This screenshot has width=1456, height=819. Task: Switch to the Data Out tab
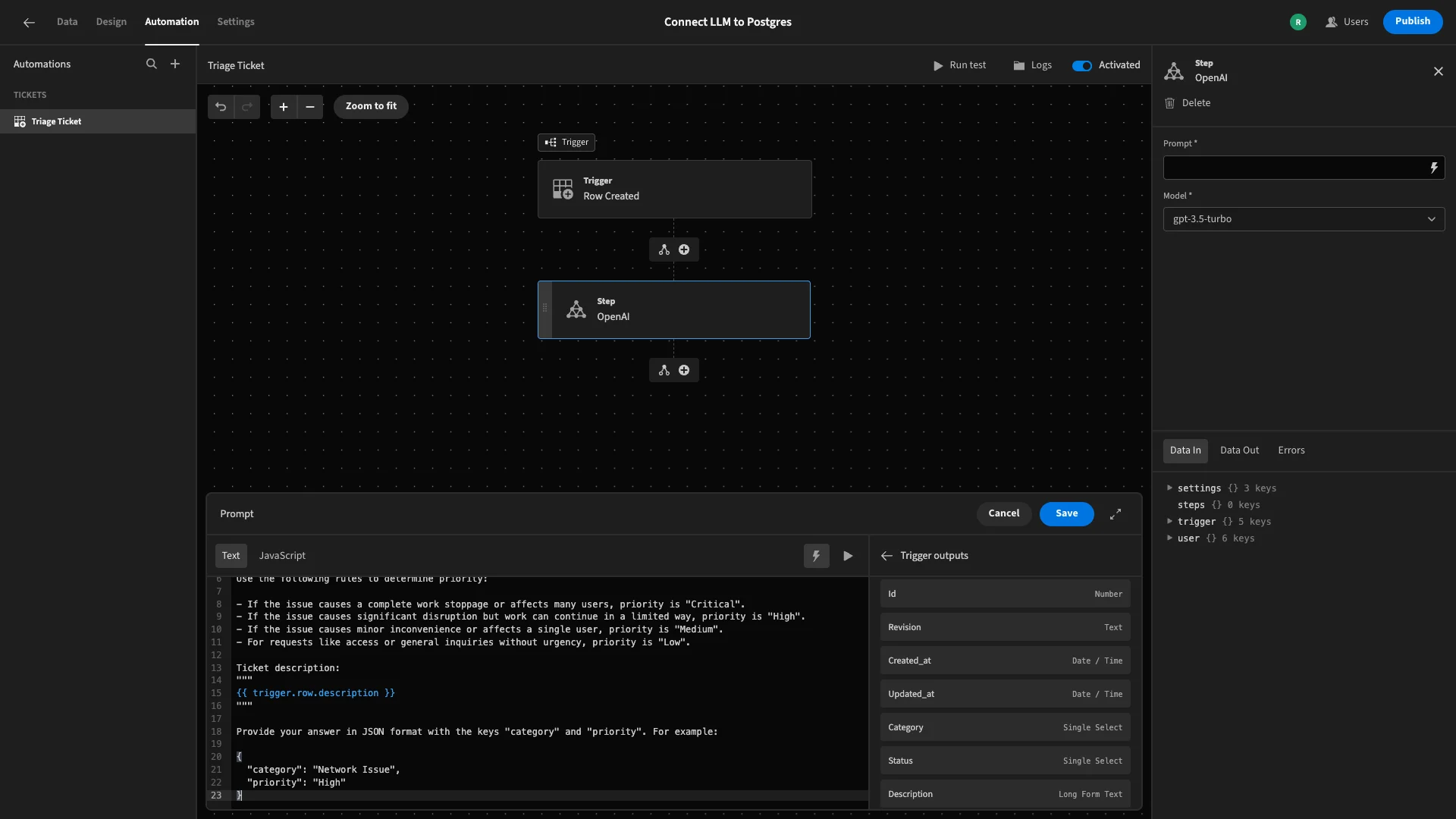click(1239, 450)
